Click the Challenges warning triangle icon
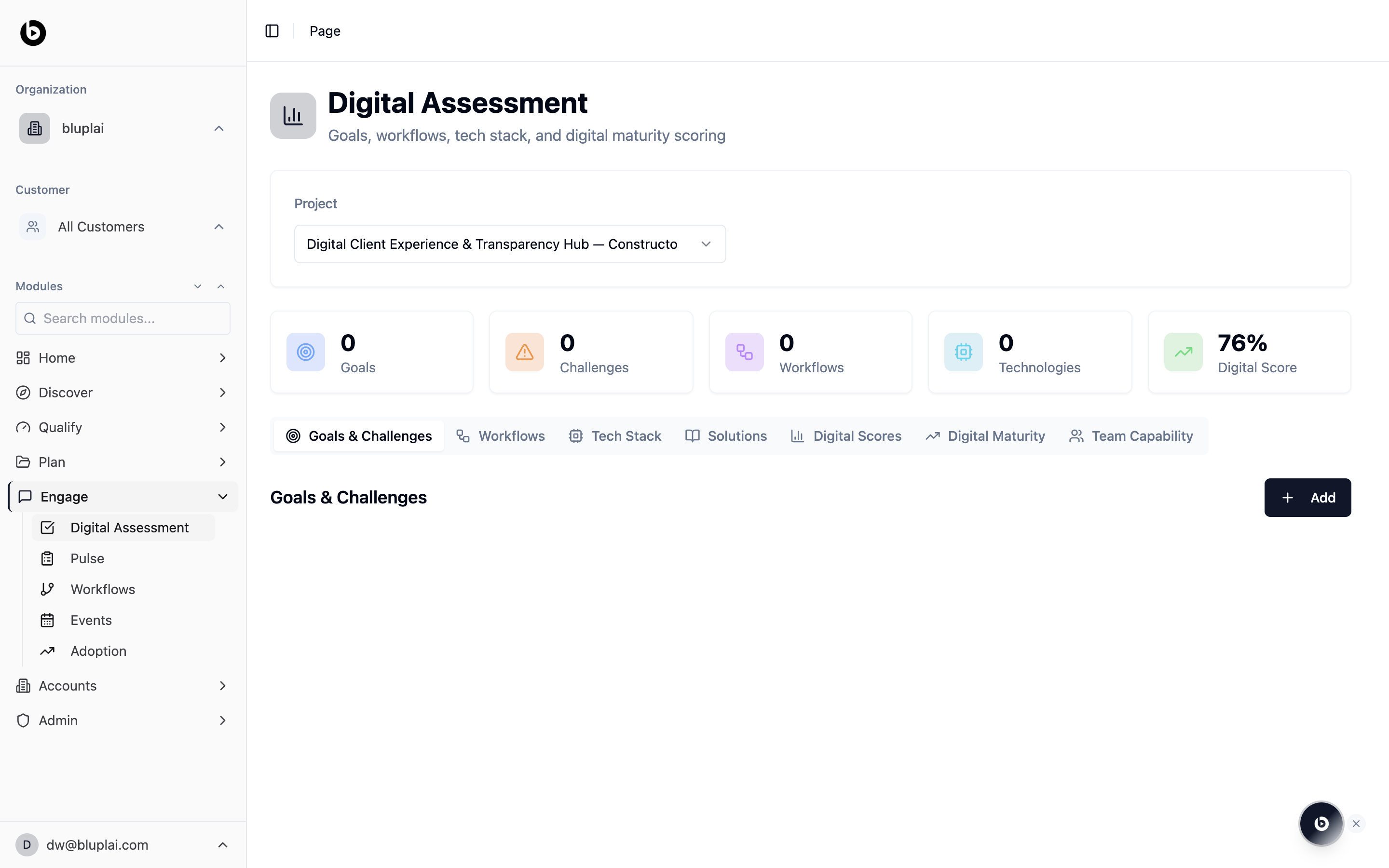Screen dimensions: 1389x868 (524, 352)
